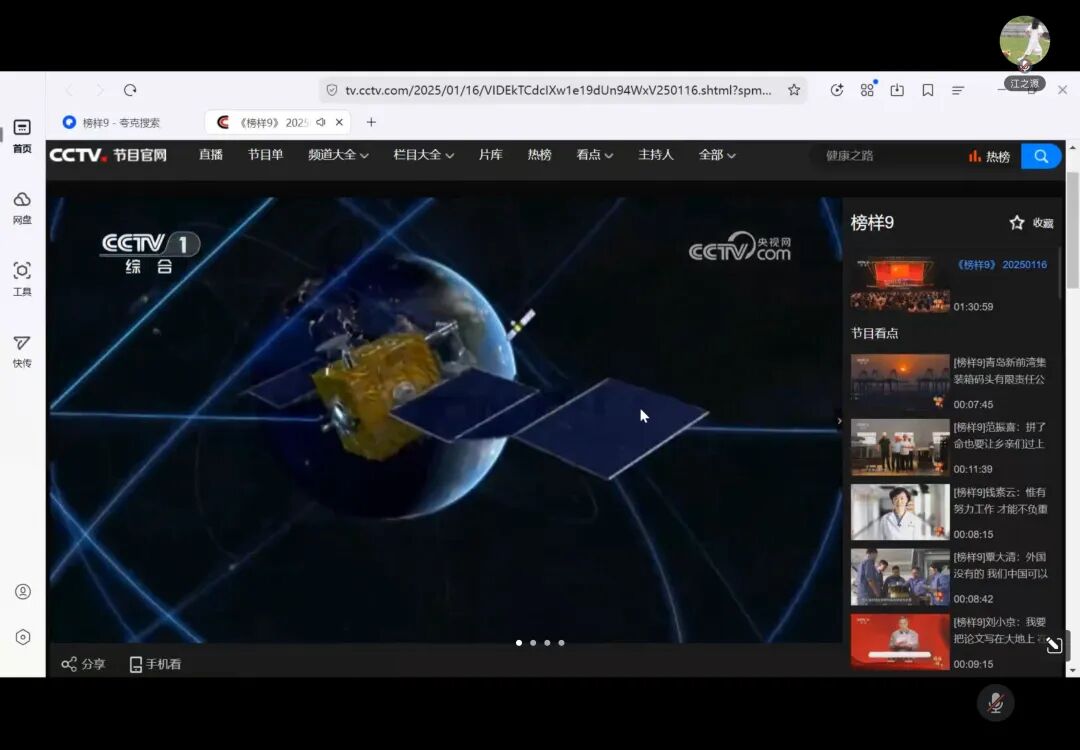The height and width of the screenshot is (750, 1080).
Task: Open the browser downloads icon
Action: 897,90
